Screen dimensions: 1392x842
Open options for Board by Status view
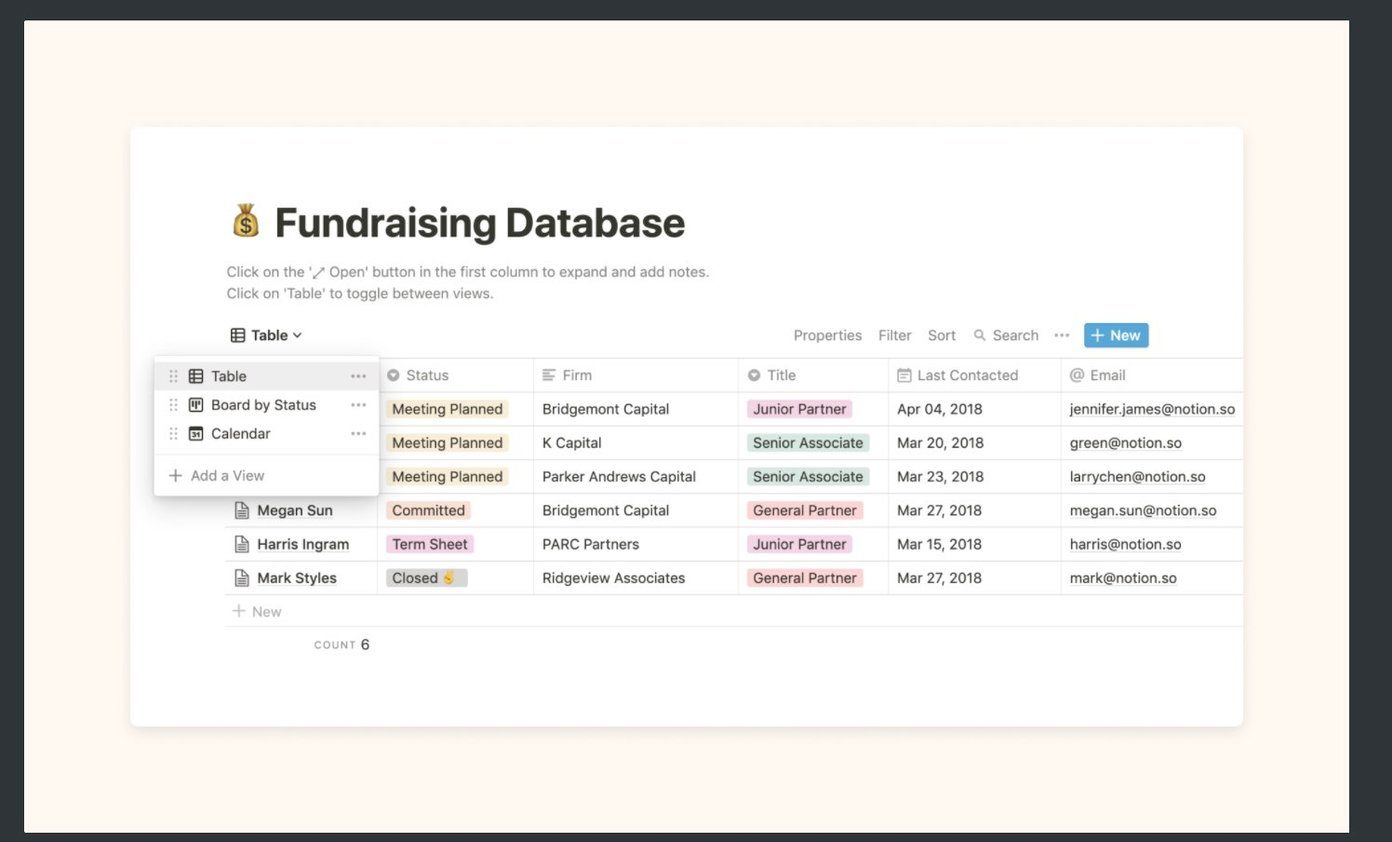pos(358,405)
